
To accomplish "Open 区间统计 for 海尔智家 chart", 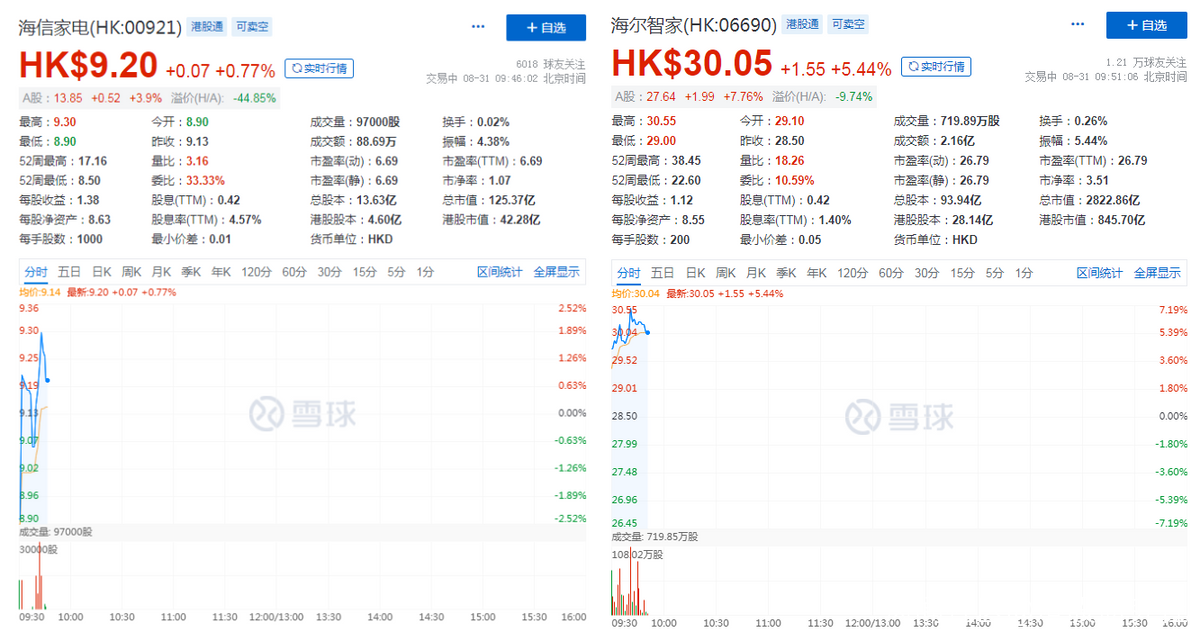I will click(x=1099, y=273).
